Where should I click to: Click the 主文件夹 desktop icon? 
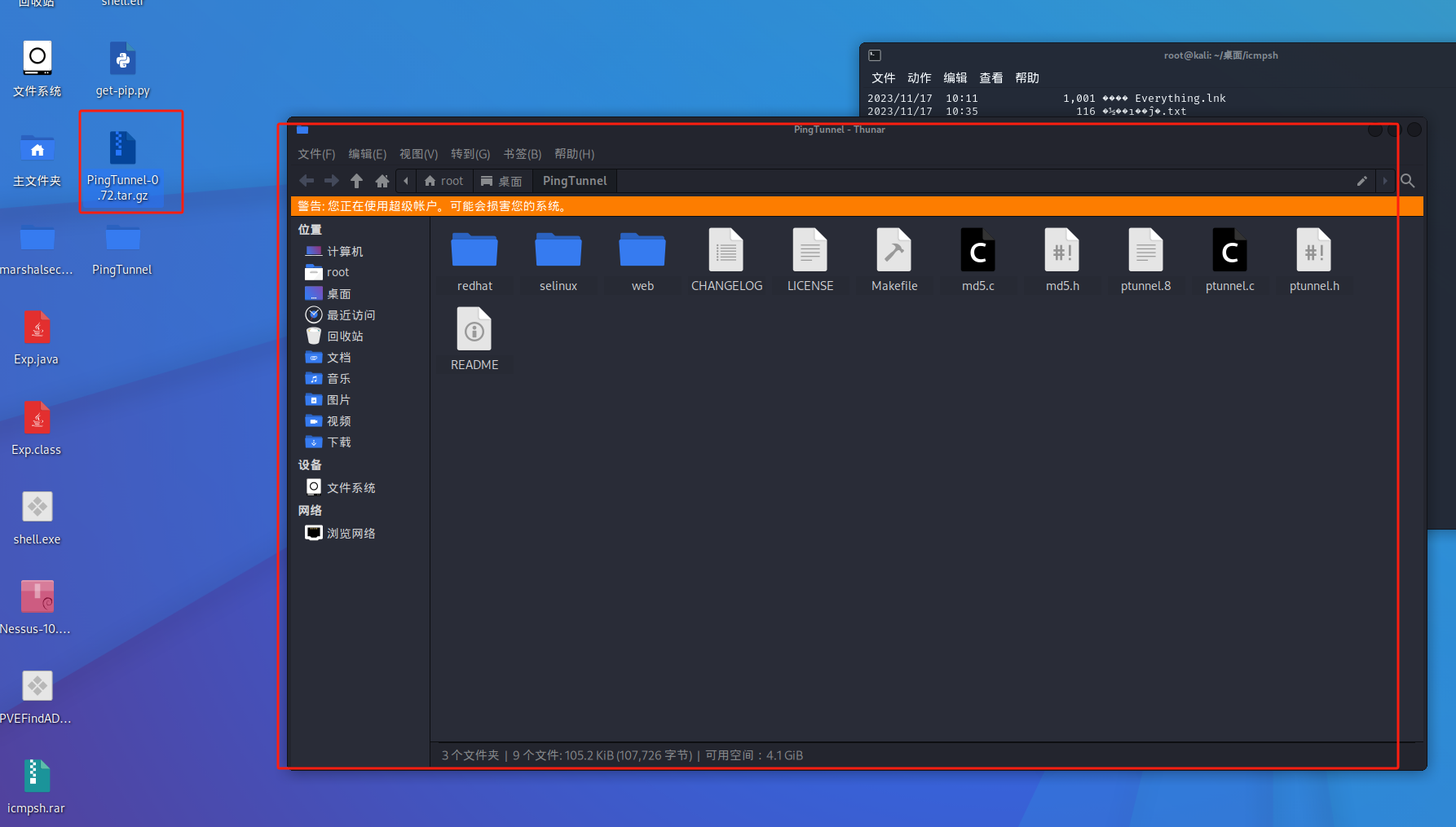(37, 160)
